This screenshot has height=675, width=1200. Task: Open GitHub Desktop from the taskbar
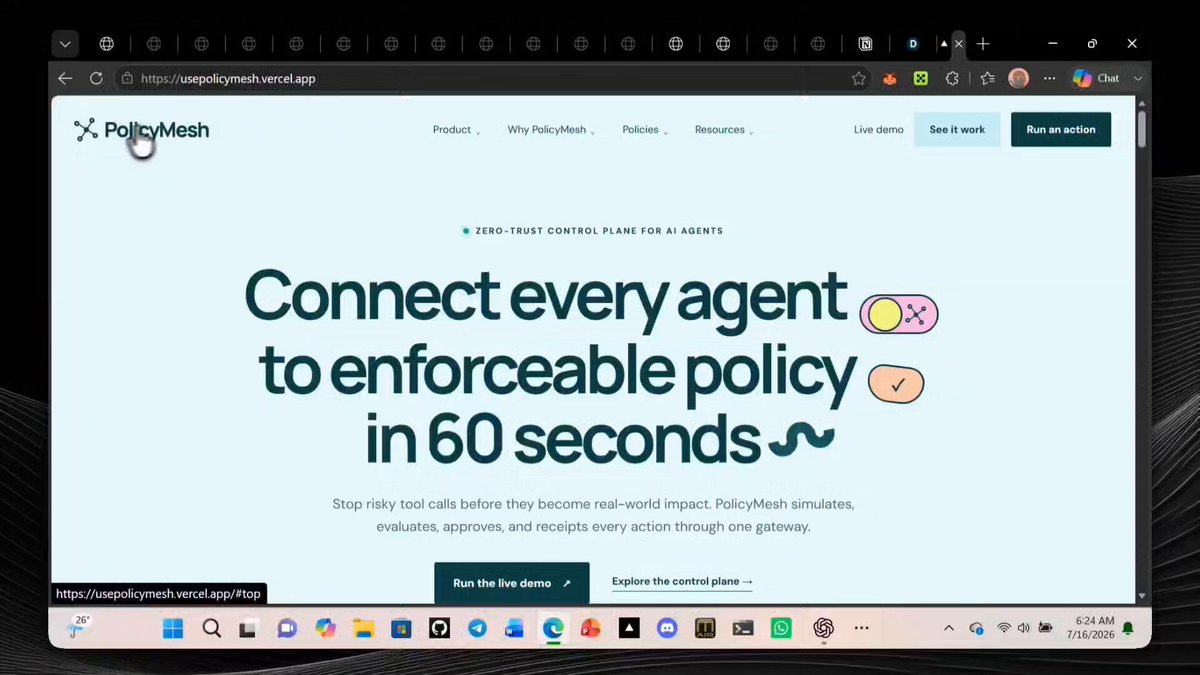click(439, 628)
